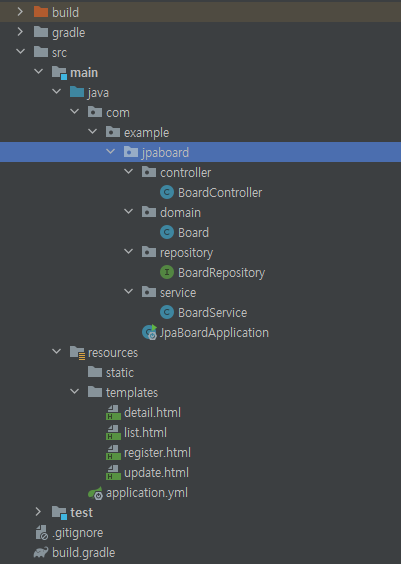Expand the gradle folder arrow
This screenshot has height=564, width=401.
tap(20, 32)
